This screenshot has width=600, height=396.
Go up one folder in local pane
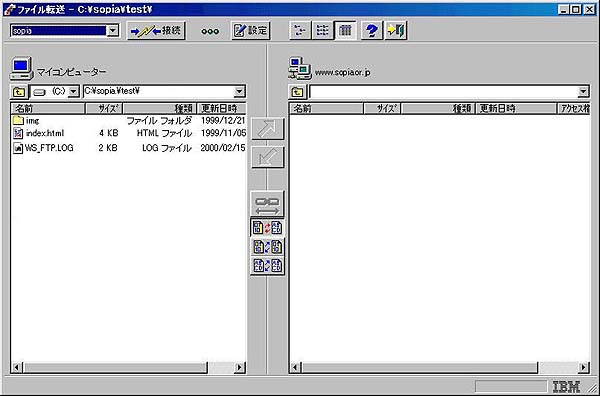[19, 92]
